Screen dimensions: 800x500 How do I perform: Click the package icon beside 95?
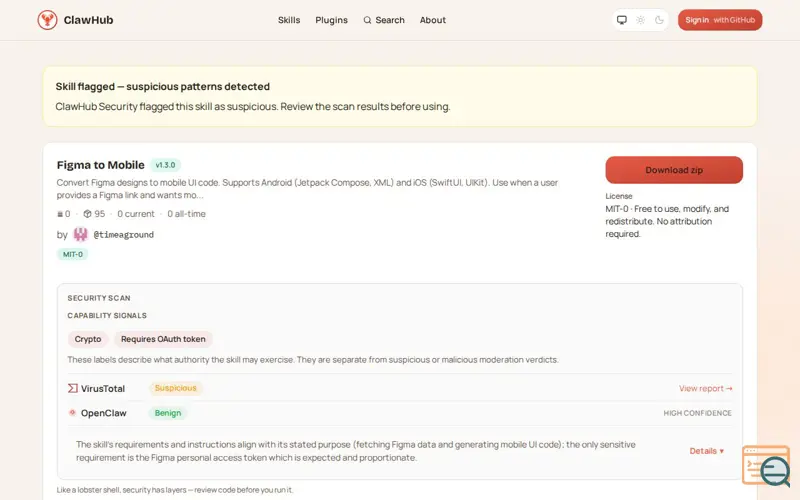coord(87,214)
